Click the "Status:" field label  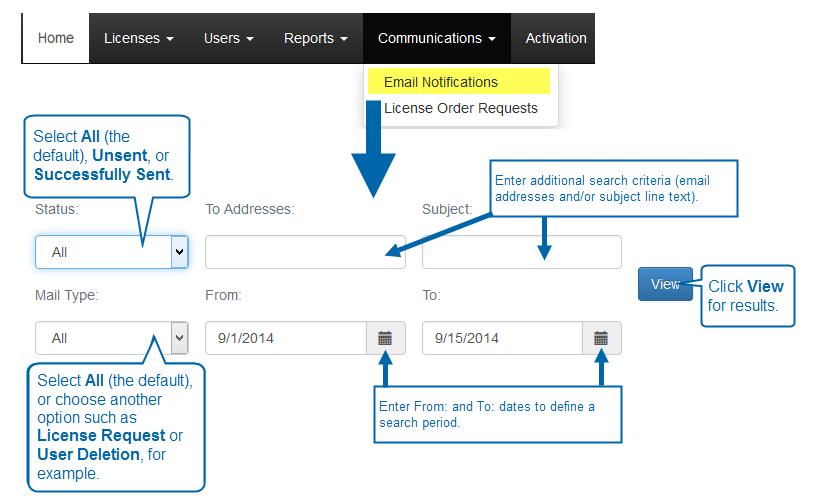[x=57, y=209]
